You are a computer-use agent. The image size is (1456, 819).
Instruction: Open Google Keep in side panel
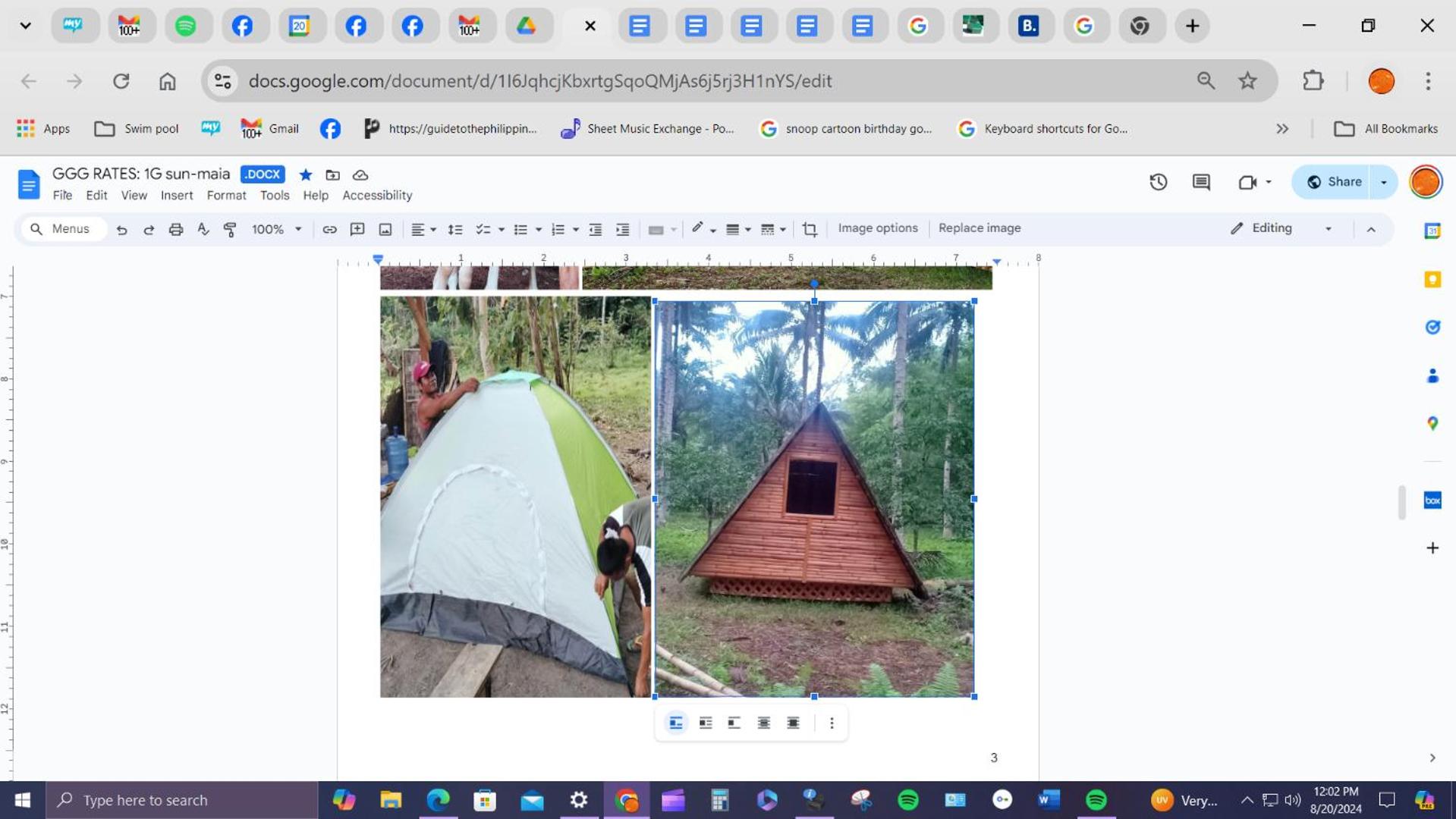tap(1432, 280)
